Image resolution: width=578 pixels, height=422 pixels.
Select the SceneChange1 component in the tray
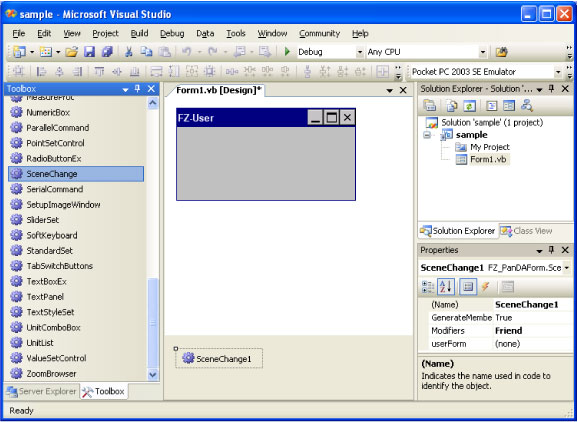point(219,359)
